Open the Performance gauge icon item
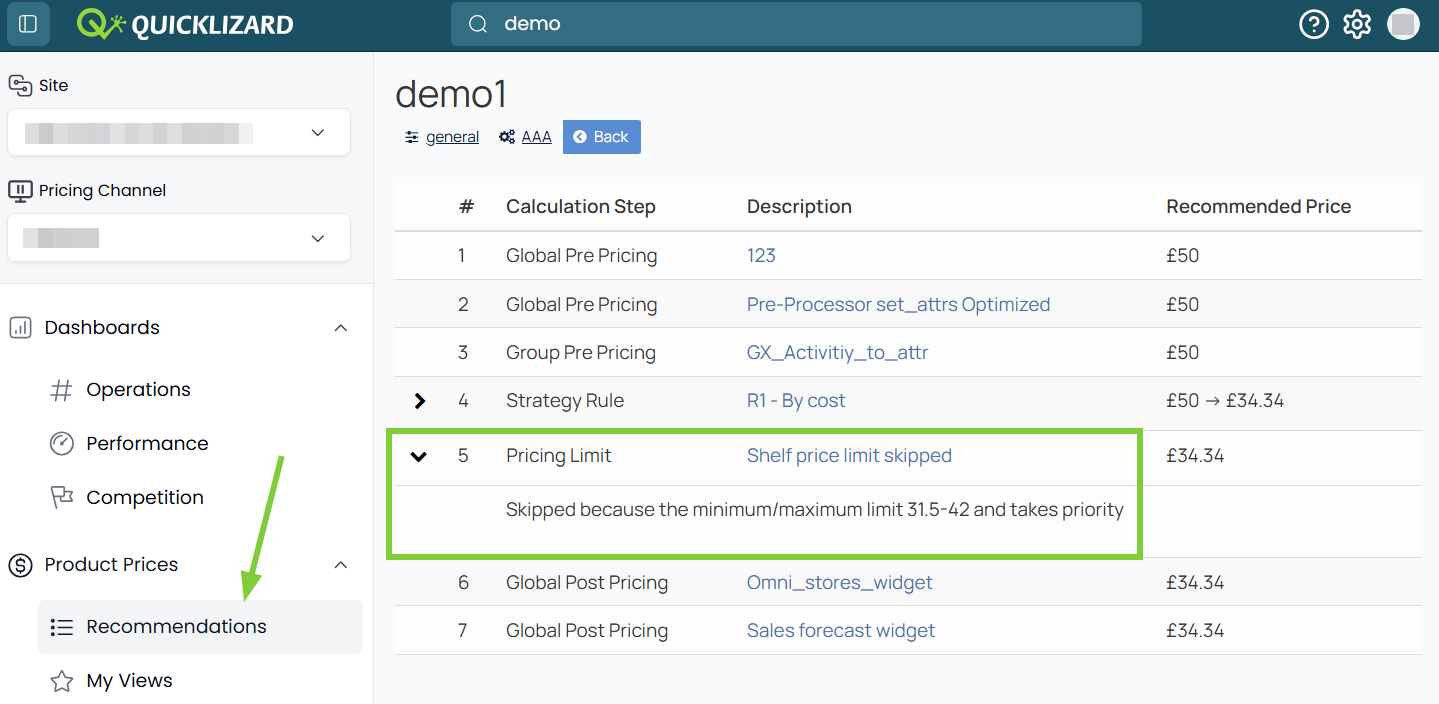1439x704 pixels. click(61, 444)
